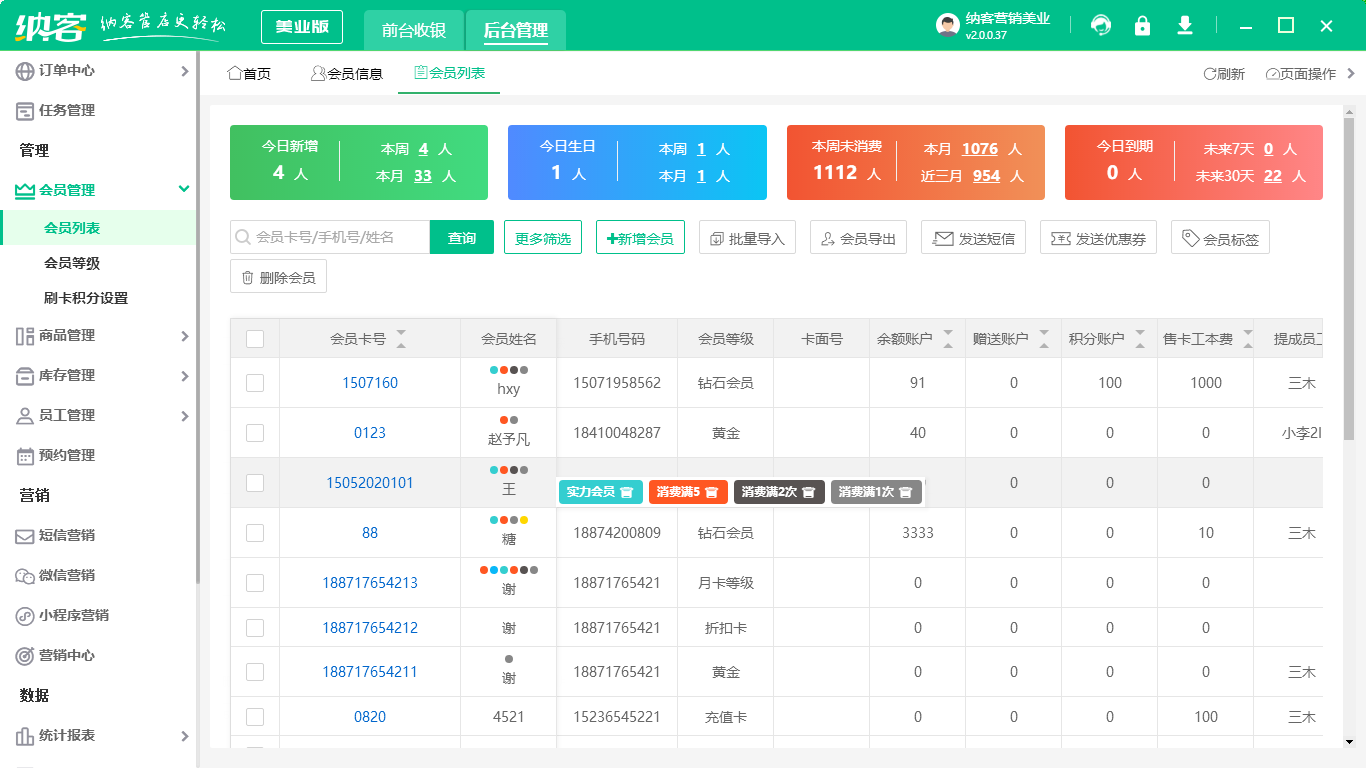Click the 查询 search button
Screen dimensions: 1366x768
(462, 238)
